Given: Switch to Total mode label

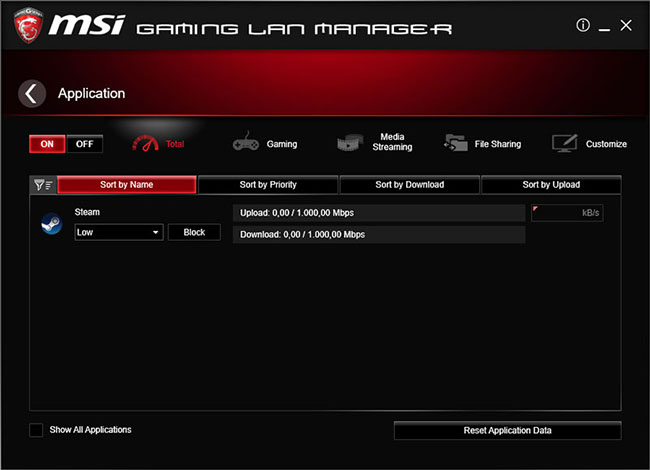Looking at the screenshot, I should pyautogui.click(x=175, y=144).
